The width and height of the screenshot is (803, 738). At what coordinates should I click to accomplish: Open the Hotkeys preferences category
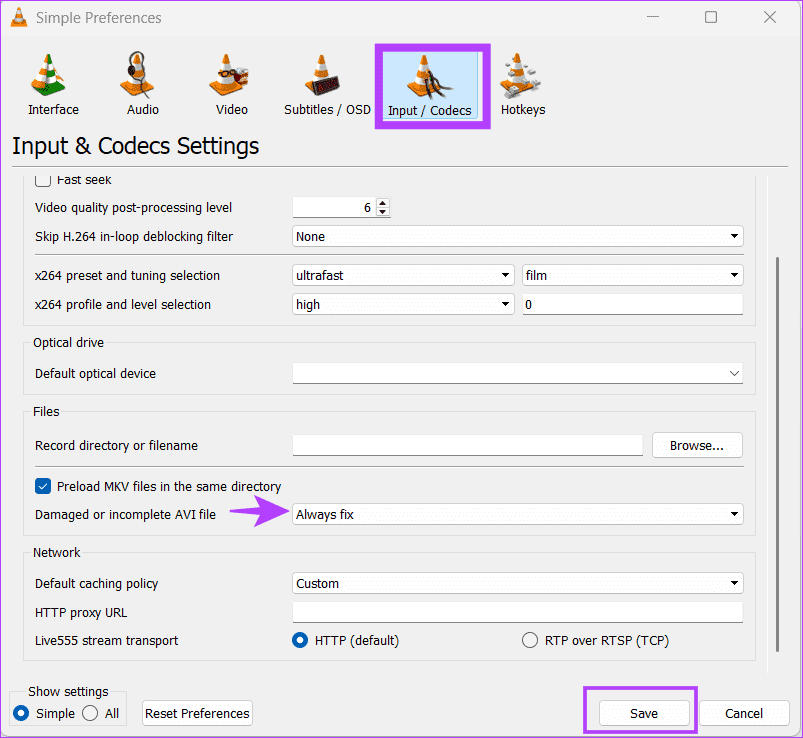[x=523, y=85]
